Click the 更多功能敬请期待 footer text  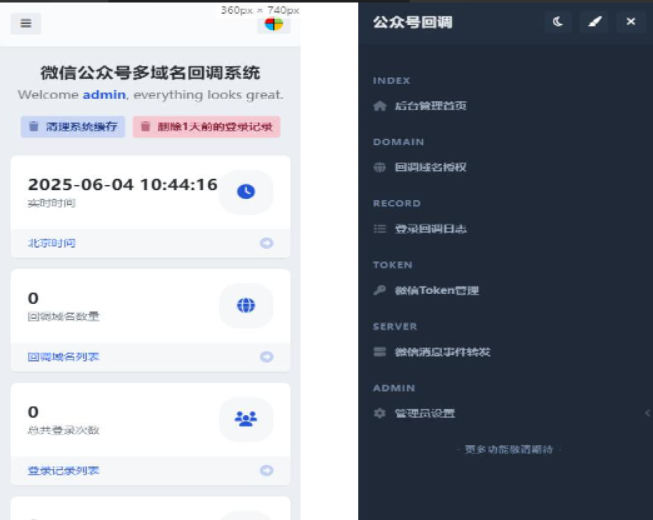pyautogui.click(x=509, y=450)
